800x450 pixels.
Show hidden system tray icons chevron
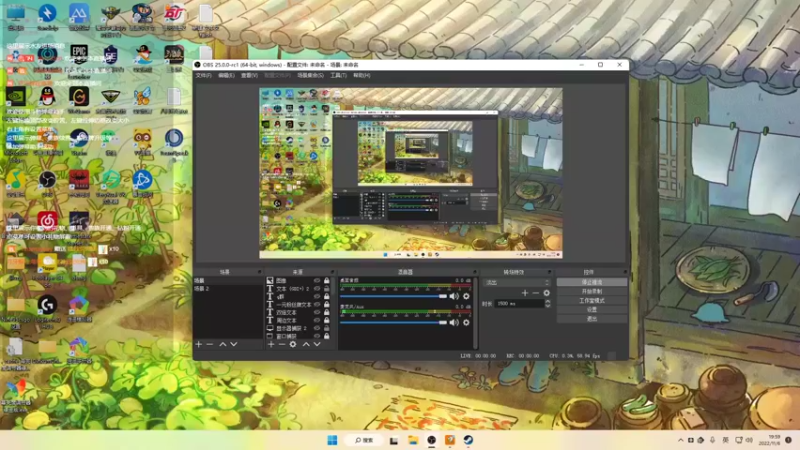(680, 440)
